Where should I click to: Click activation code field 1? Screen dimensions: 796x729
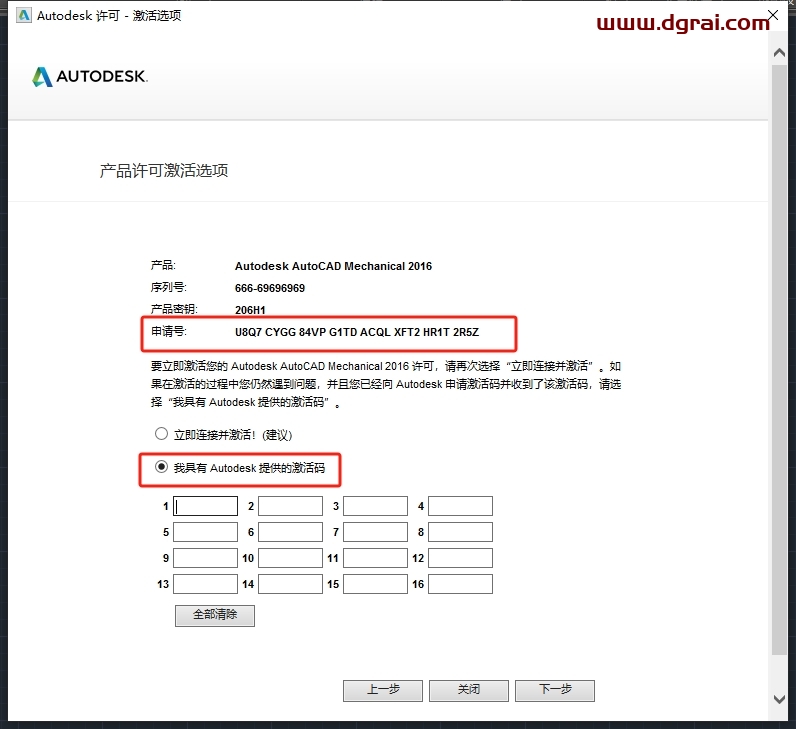[206, 506]
